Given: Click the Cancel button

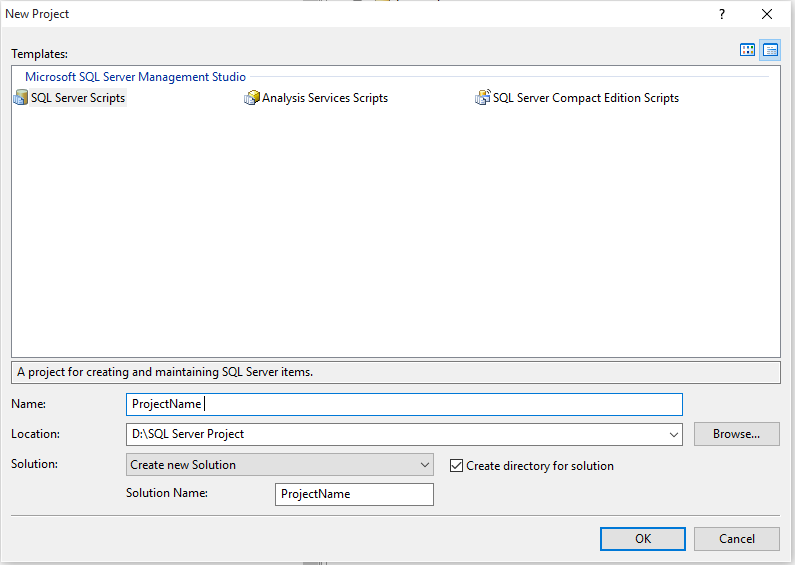Looking at the screenshot, I should coord(736,539).
